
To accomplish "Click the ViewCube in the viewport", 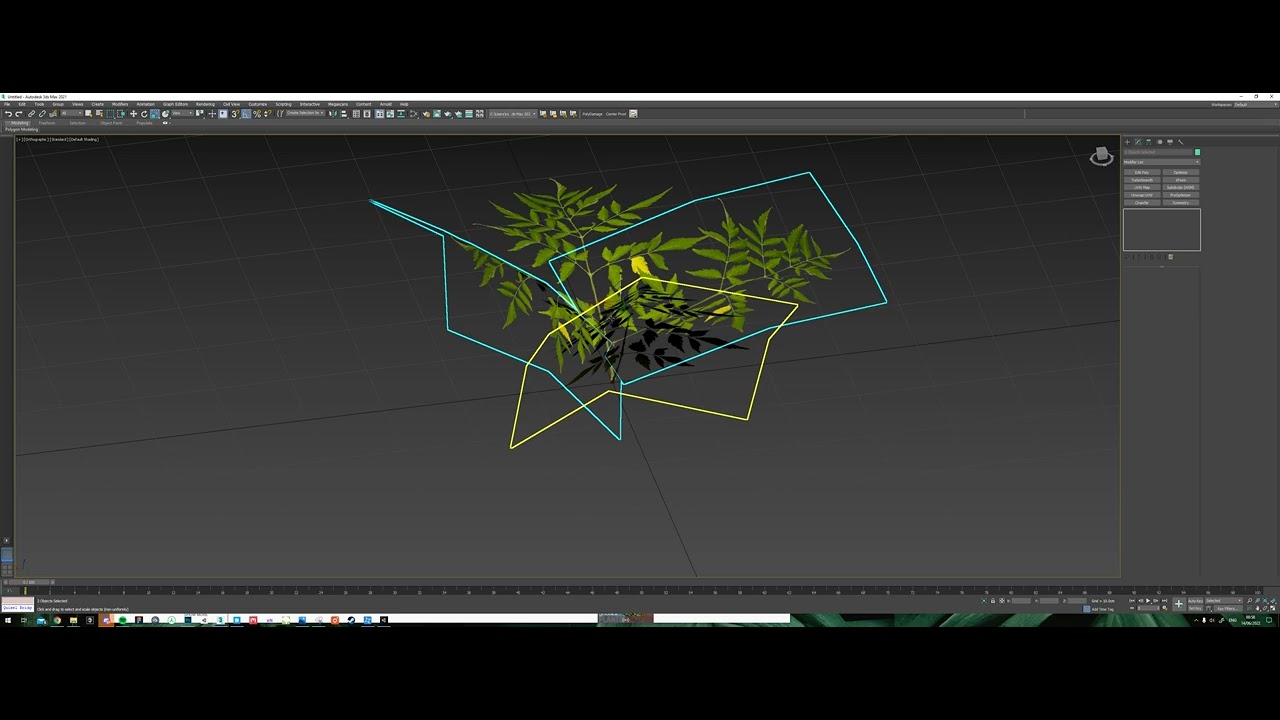I will (x=1101, y=156).
